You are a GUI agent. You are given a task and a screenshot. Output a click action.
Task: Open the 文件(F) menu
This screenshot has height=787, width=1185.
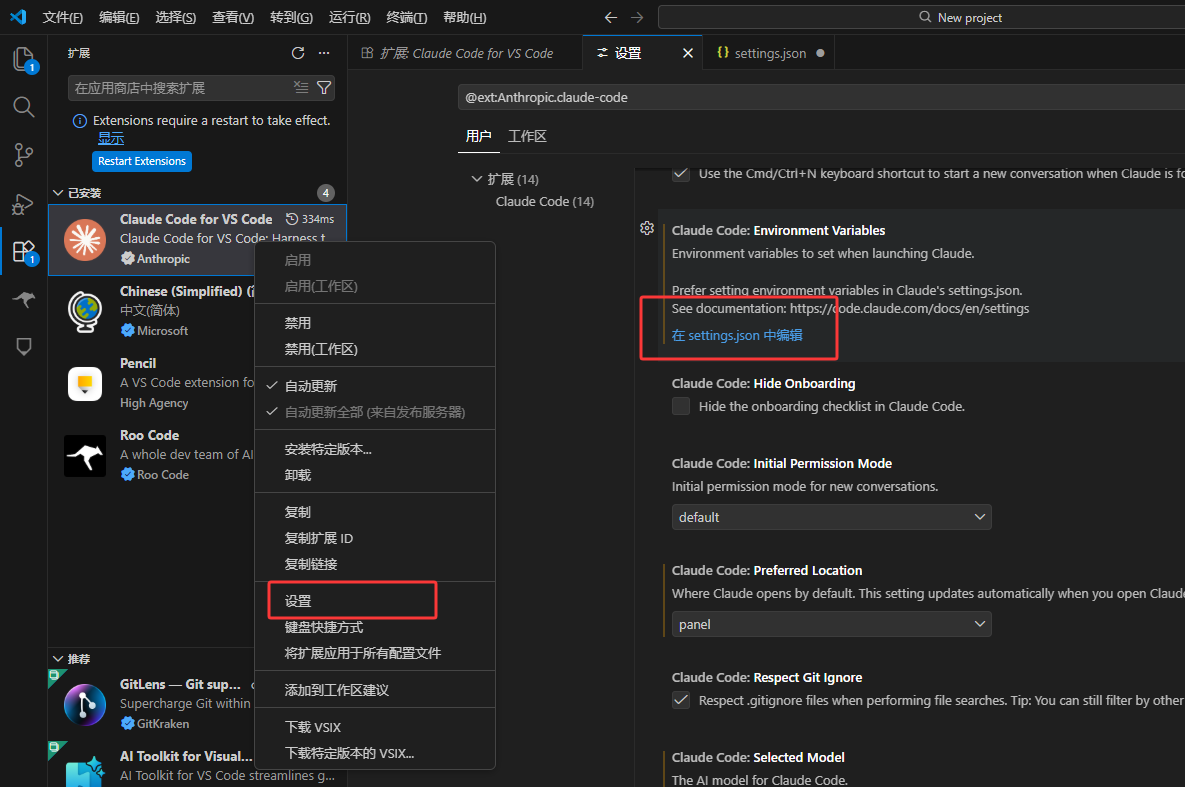pyautogui.click(x=63, y=17)
